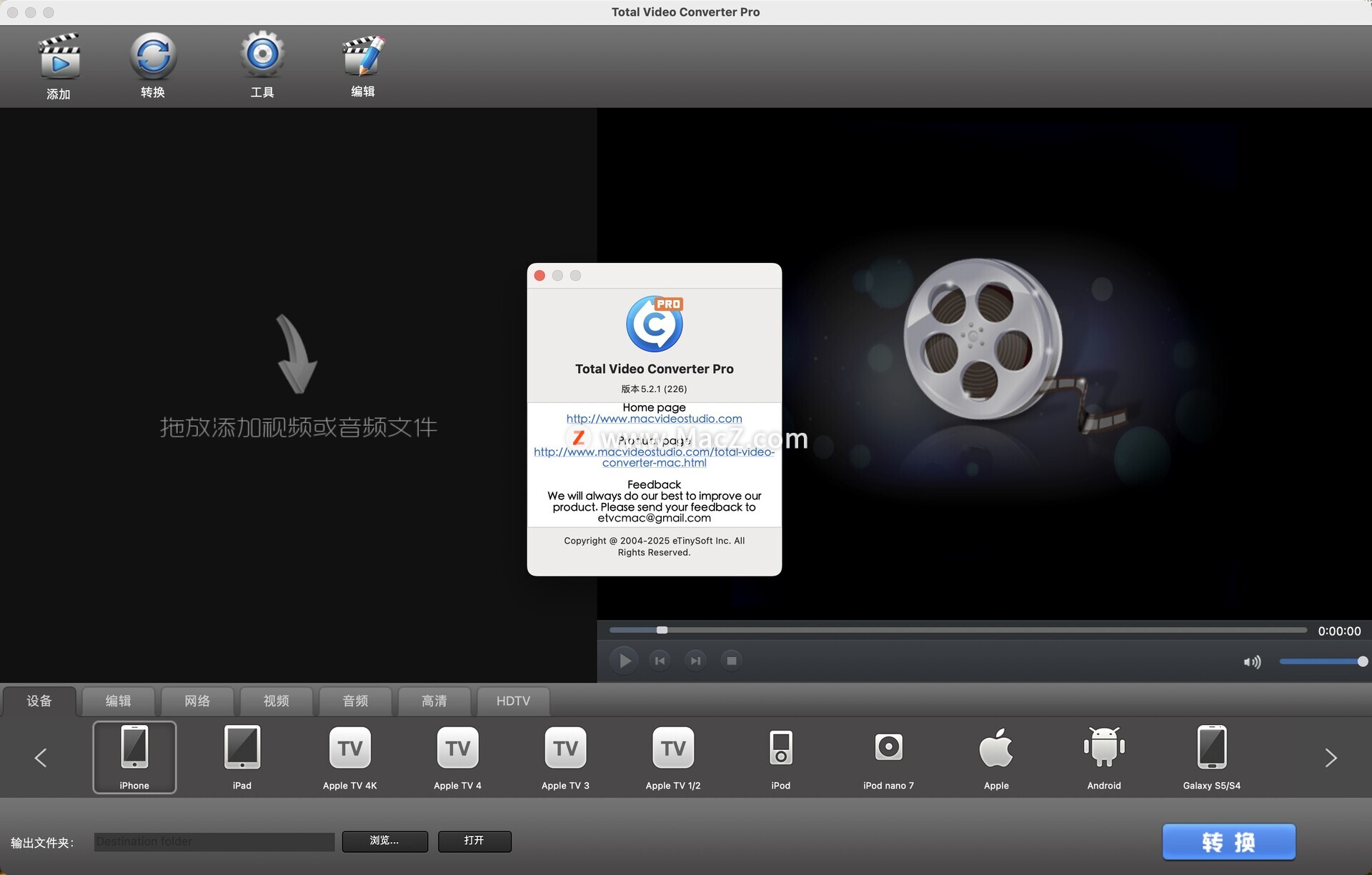Select the iPad device preset
Screen dimensions: 1372x875
(x=242, y=757)
